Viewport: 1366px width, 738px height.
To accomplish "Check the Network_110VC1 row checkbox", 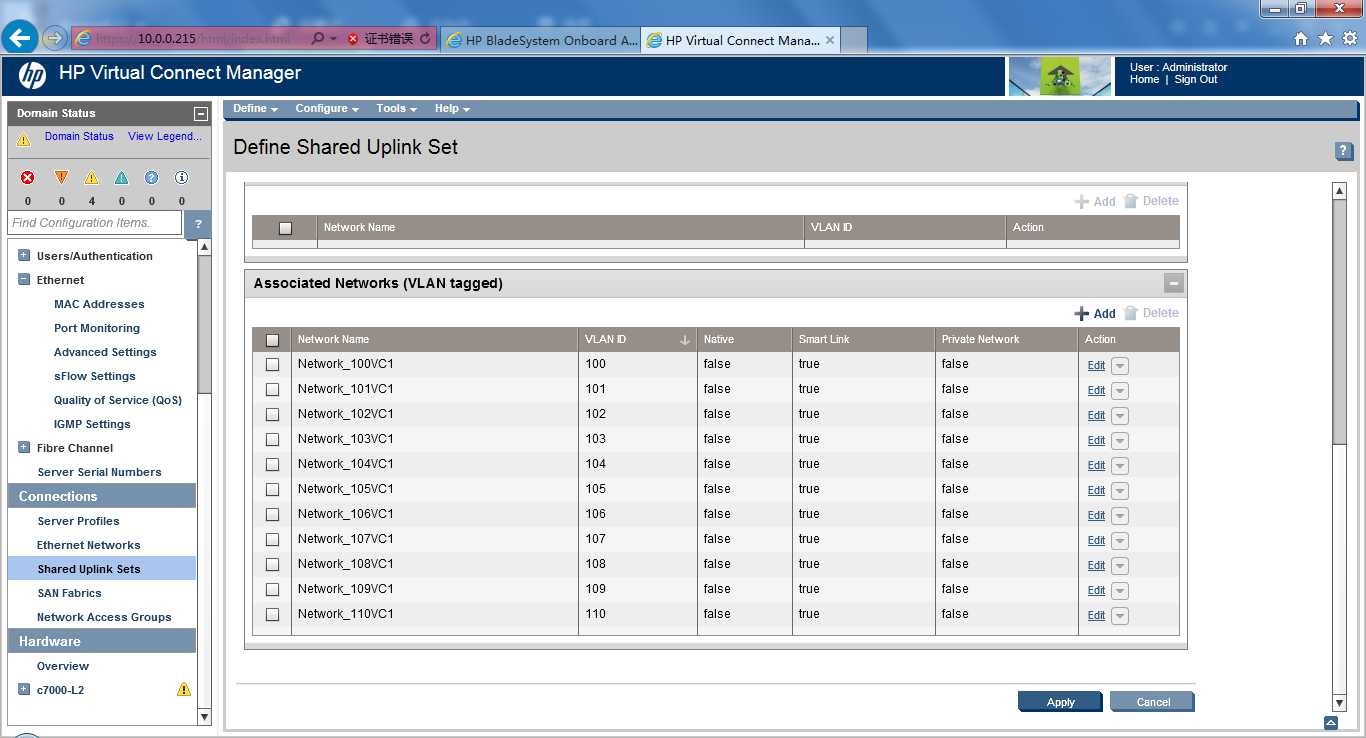I will pos(272,615).
